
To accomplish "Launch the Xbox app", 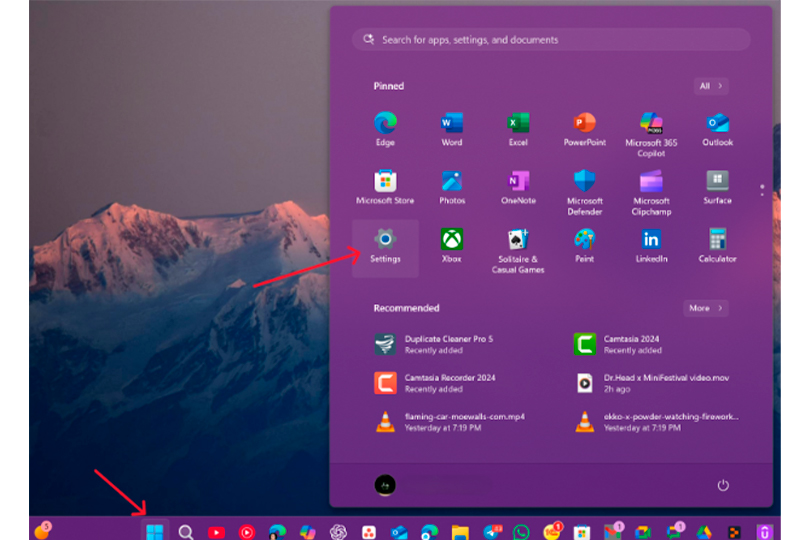I will (452, 245).
